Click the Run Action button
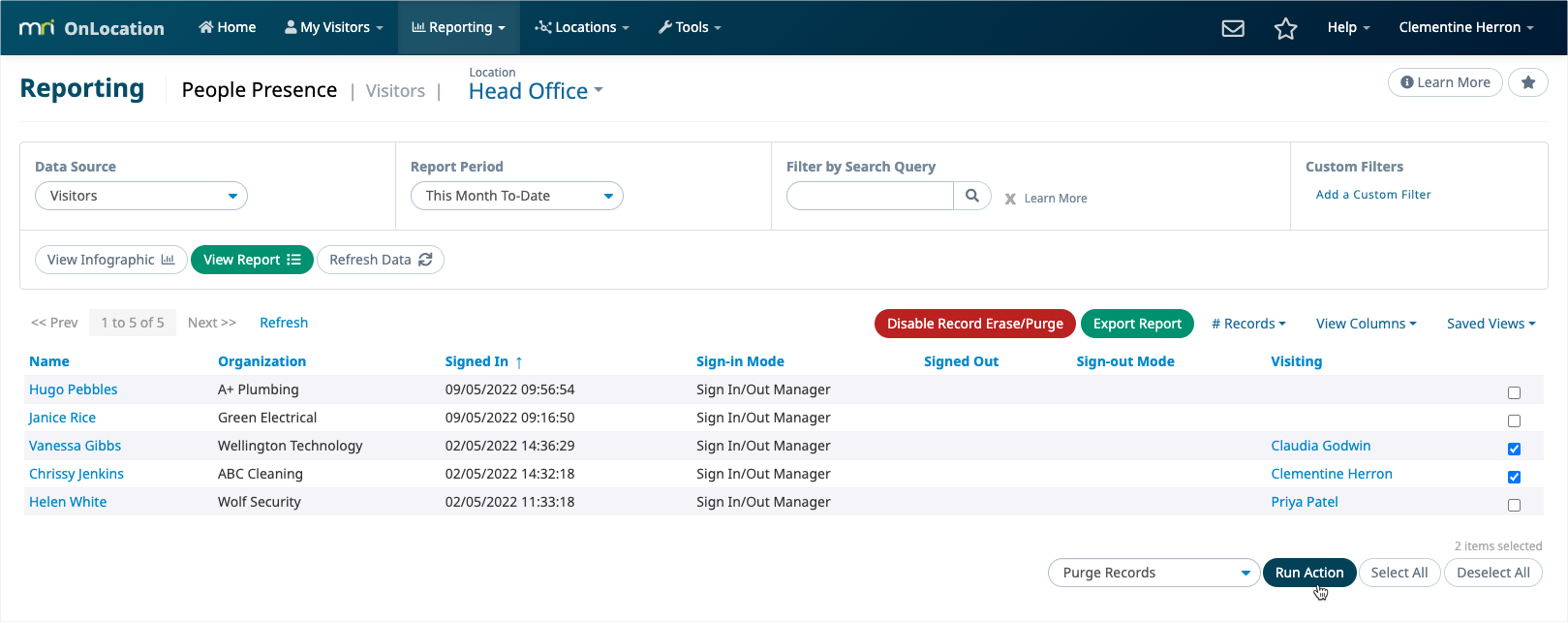The height and width of the screenshot is (622, 1568). click(1309, 573)
